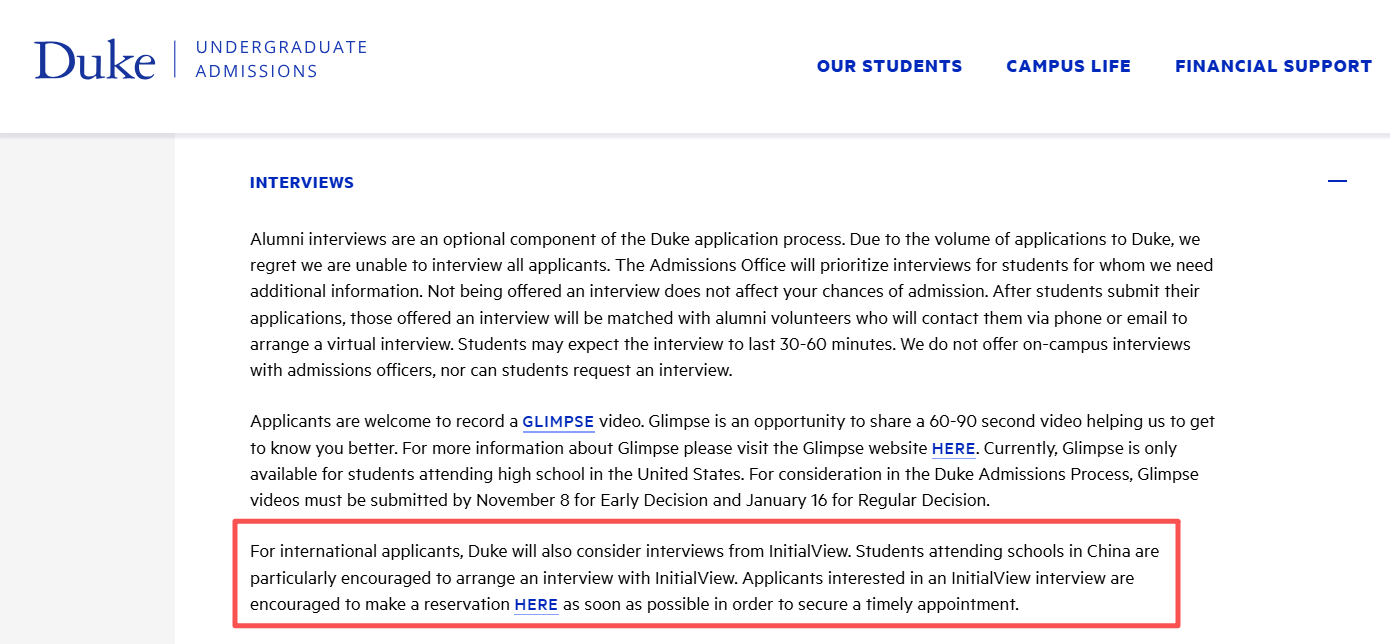Open the Campus Life menu
The image size is (1390, 644).
(1068, 66)
